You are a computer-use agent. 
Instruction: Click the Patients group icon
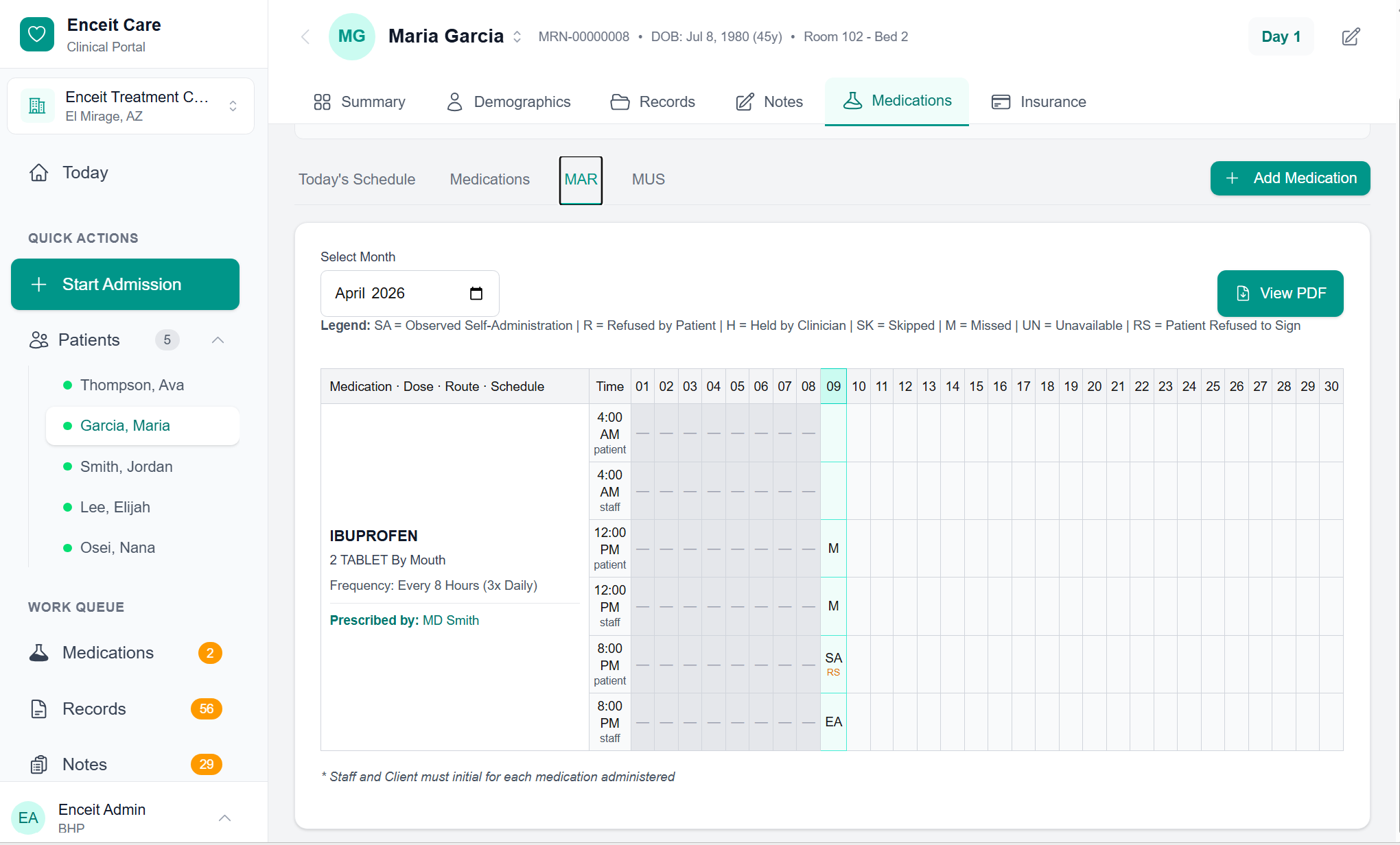(39, 340)
